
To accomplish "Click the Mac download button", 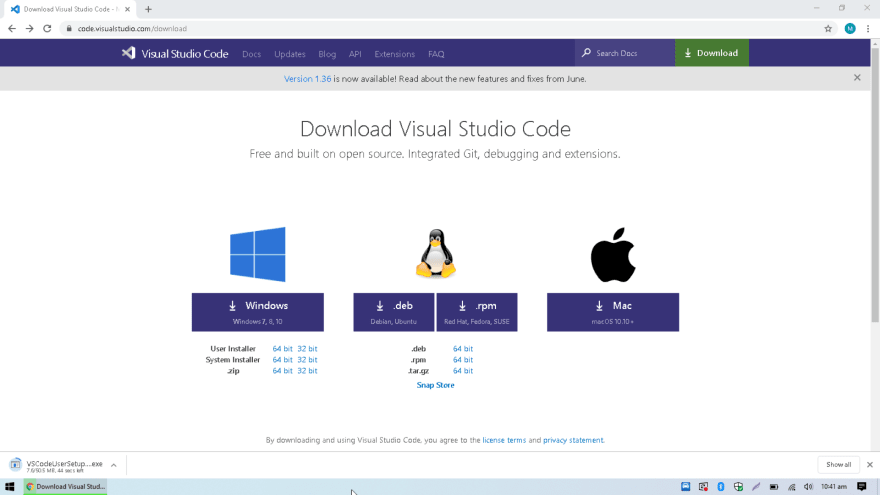I will (x=613, y=312).
